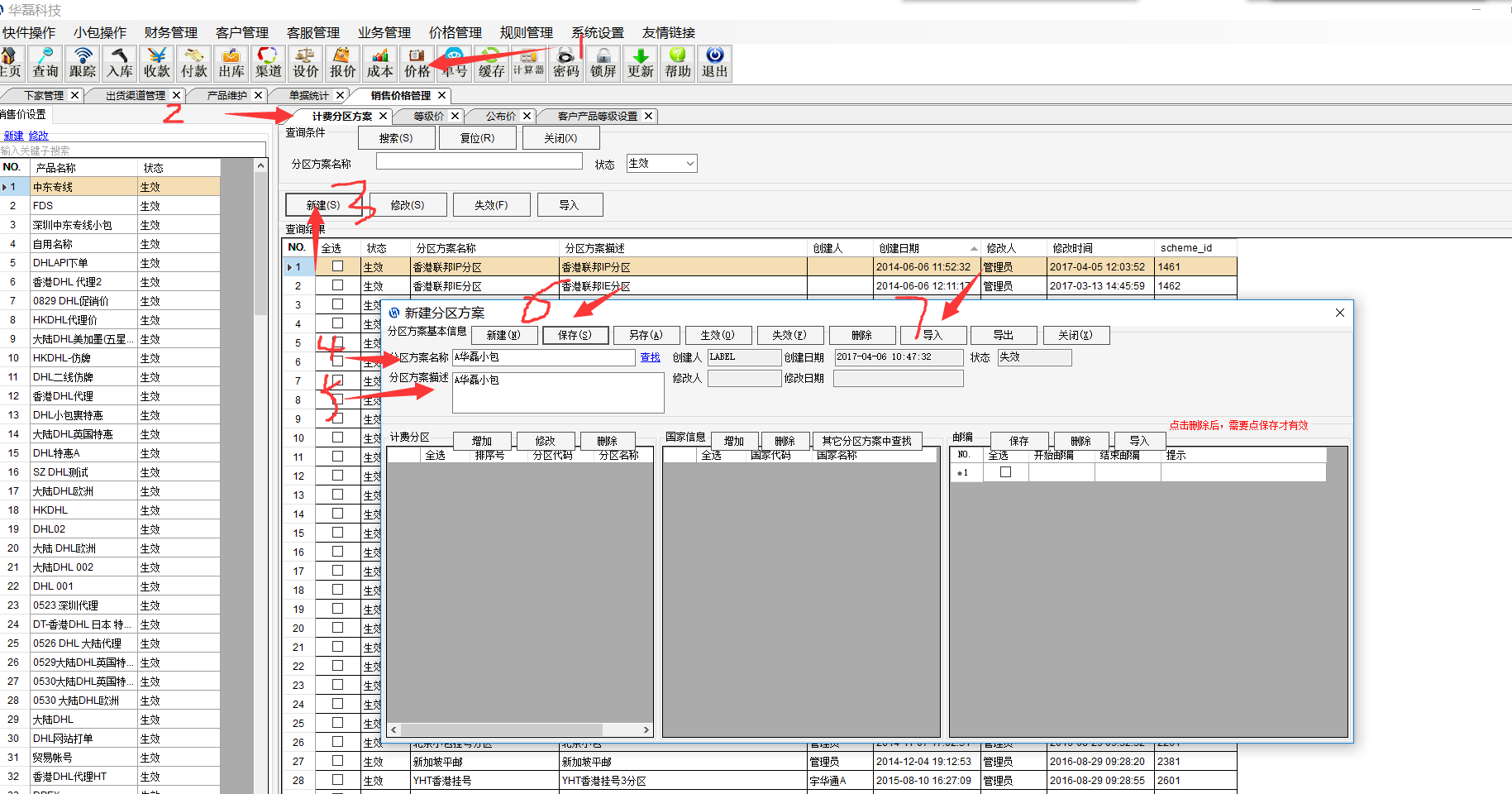
Task: Open the 成本 cost chart icon
Action: click(380, 63)
